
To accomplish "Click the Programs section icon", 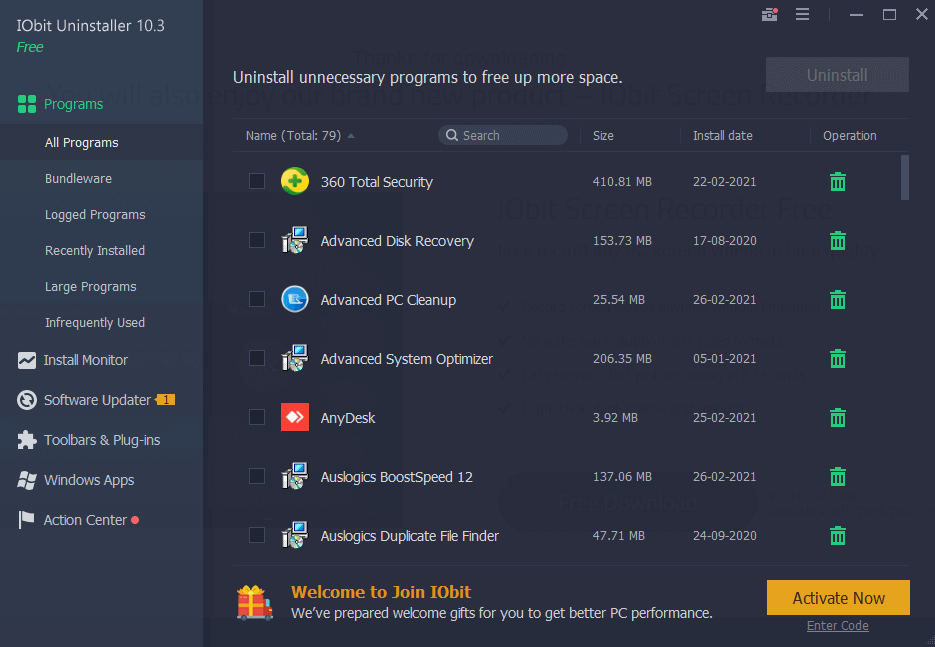I will click(28, 103).
